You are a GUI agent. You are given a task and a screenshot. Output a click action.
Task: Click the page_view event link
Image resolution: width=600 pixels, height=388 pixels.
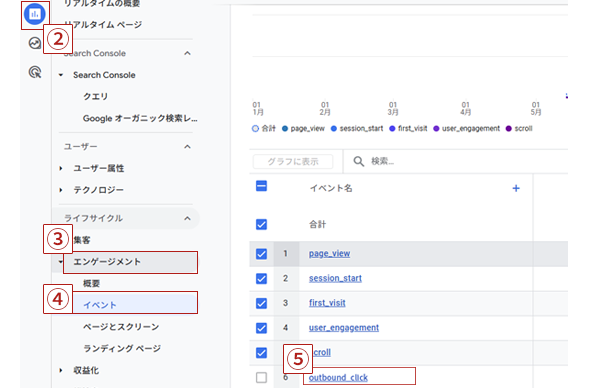(x=329, y=254)
